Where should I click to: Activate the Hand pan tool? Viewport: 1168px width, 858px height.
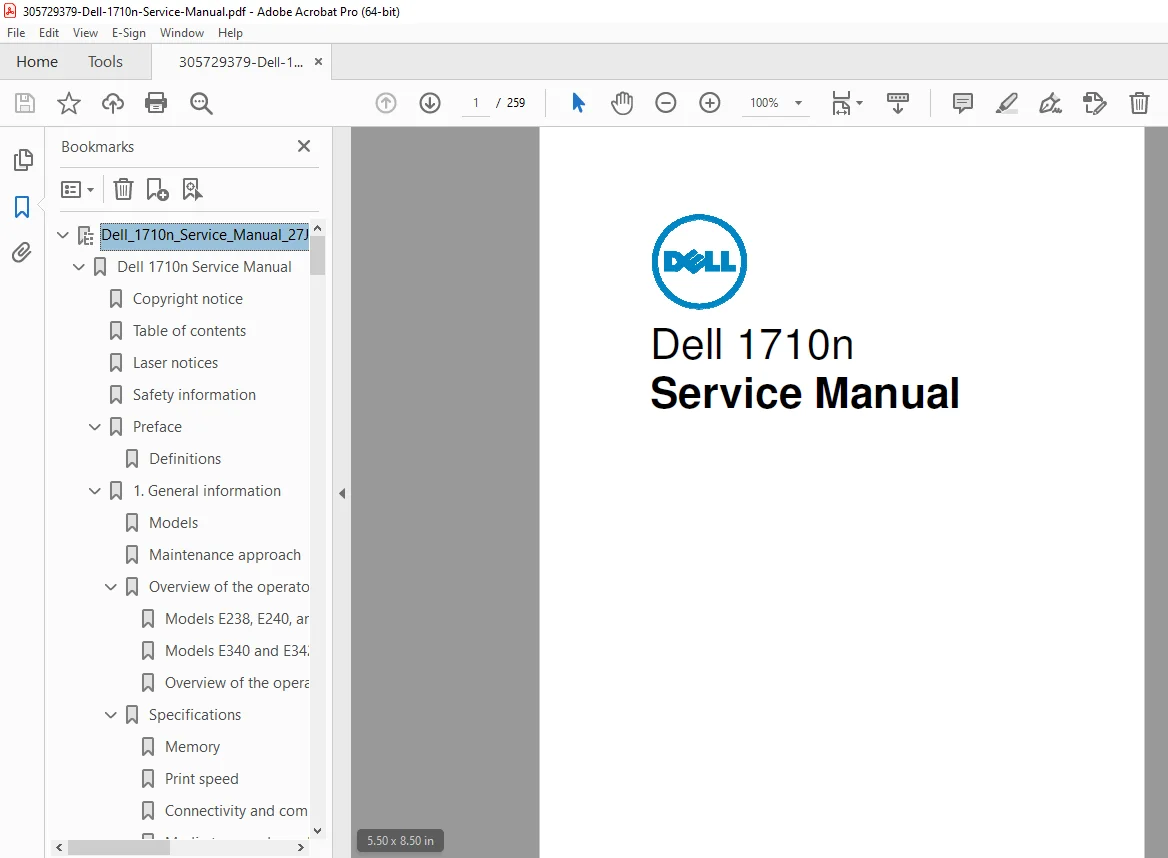[622, 103]
